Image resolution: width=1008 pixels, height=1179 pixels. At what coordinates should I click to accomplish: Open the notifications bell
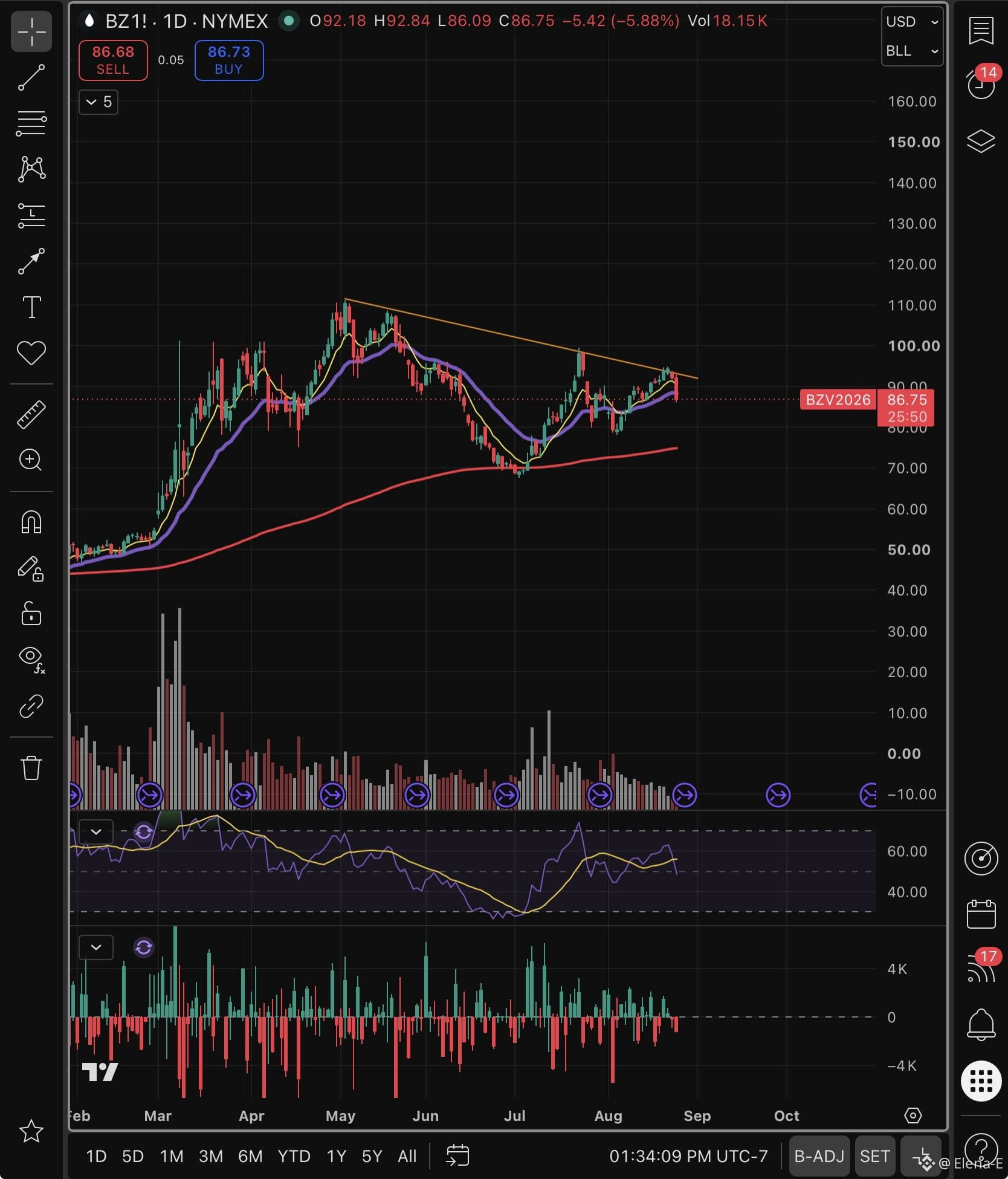981,1025
